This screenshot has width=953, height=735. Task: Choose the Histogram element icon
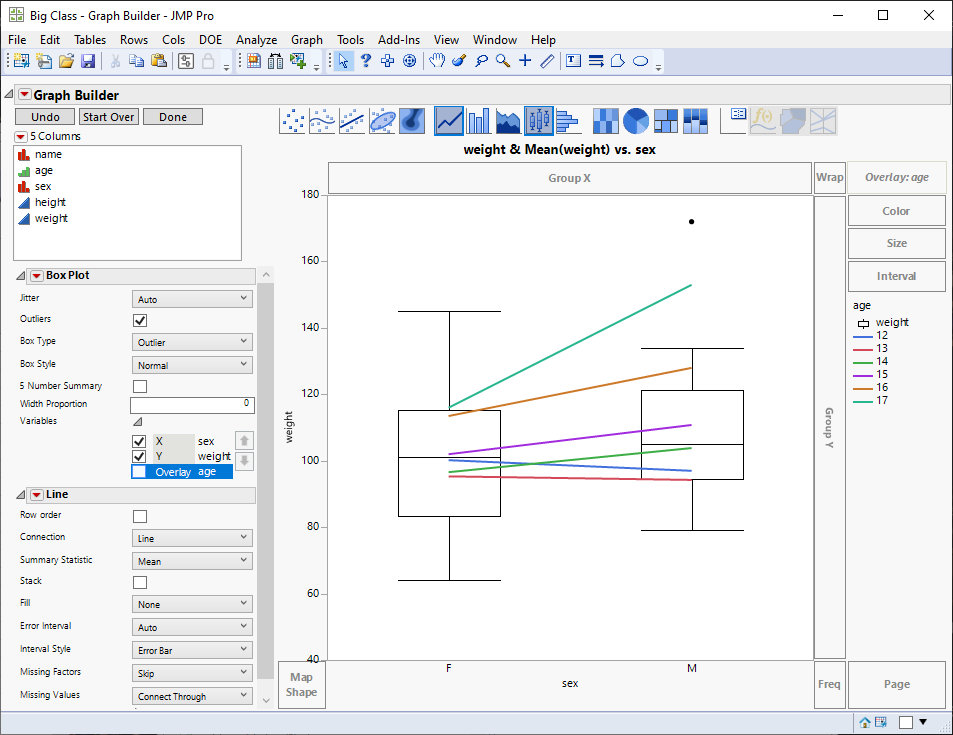tap(568, 121)
